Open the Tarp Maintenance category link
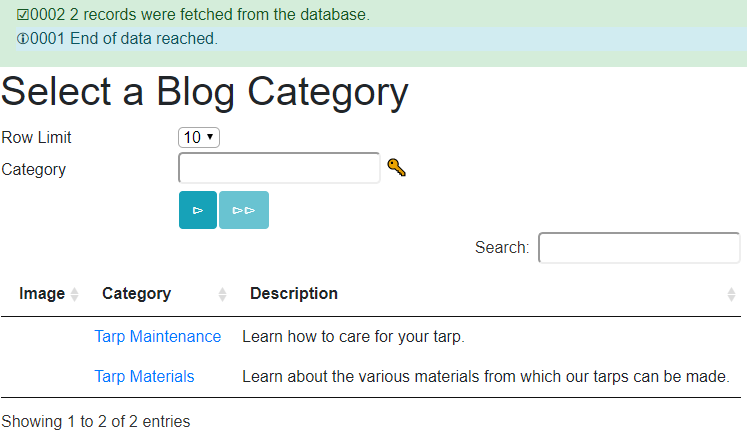 click(157, 337)
